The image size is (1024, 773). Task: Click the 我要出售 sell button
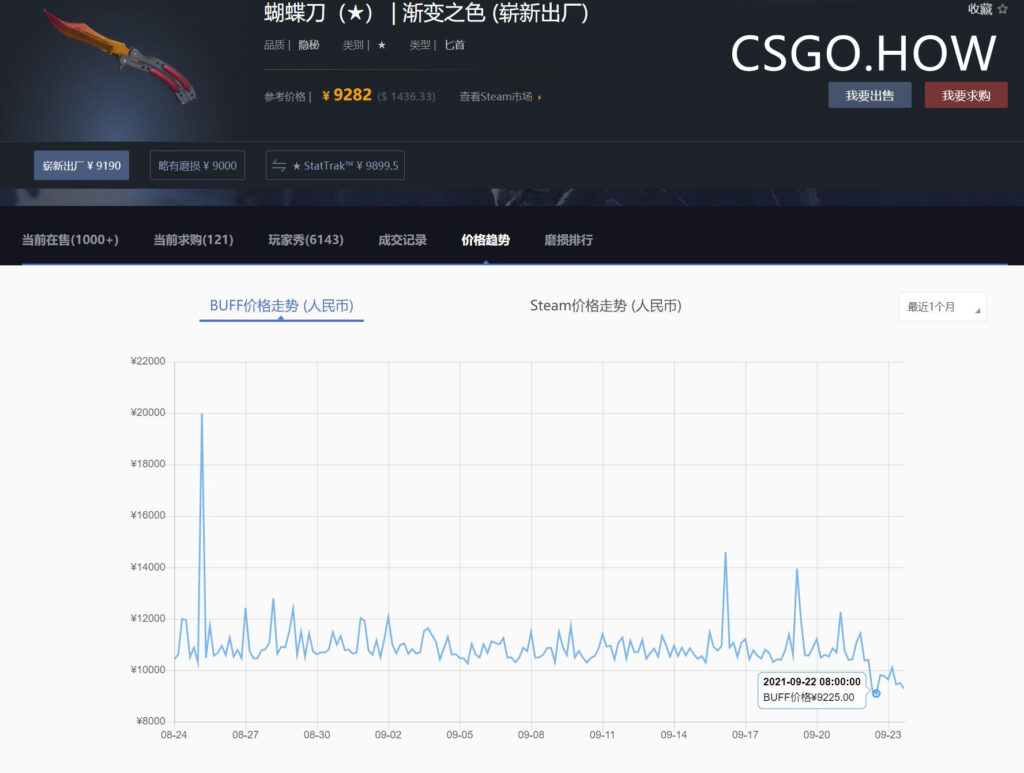click(x=869, y=95)
